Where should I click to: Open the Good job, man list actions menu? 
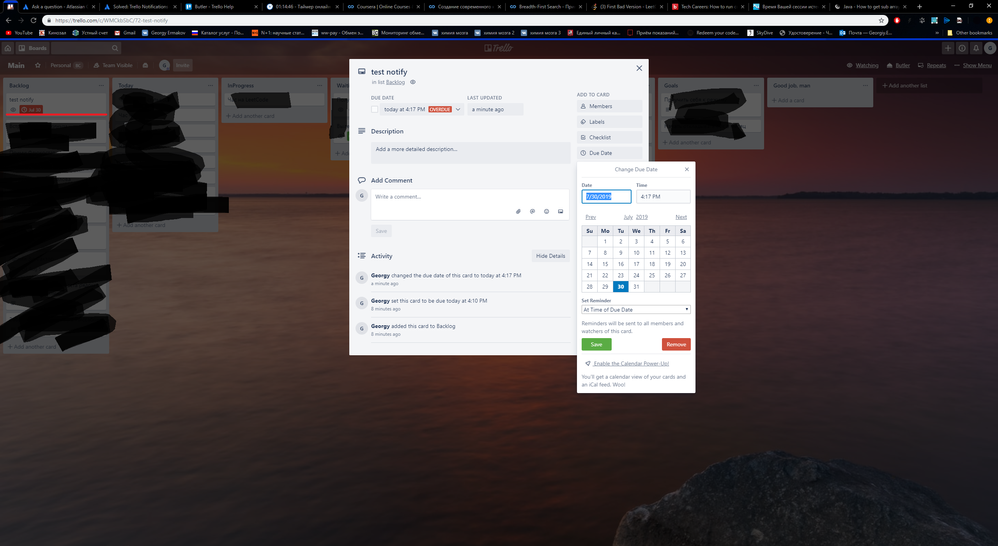(x=865, y=85)
